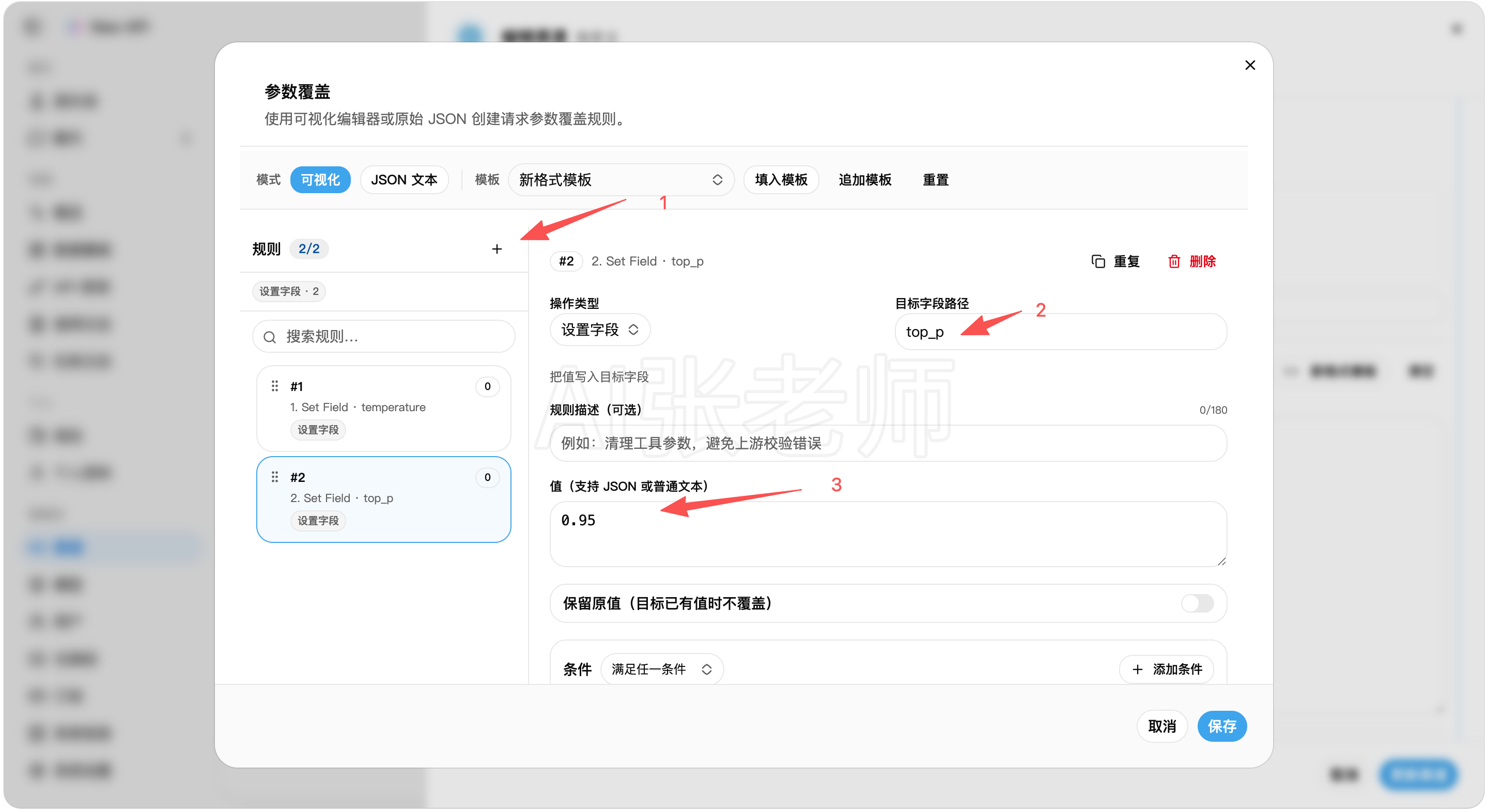Click the blurred blue button in the background window
Viewport: 1488px width, 812px height.
tap(1418, 774)
